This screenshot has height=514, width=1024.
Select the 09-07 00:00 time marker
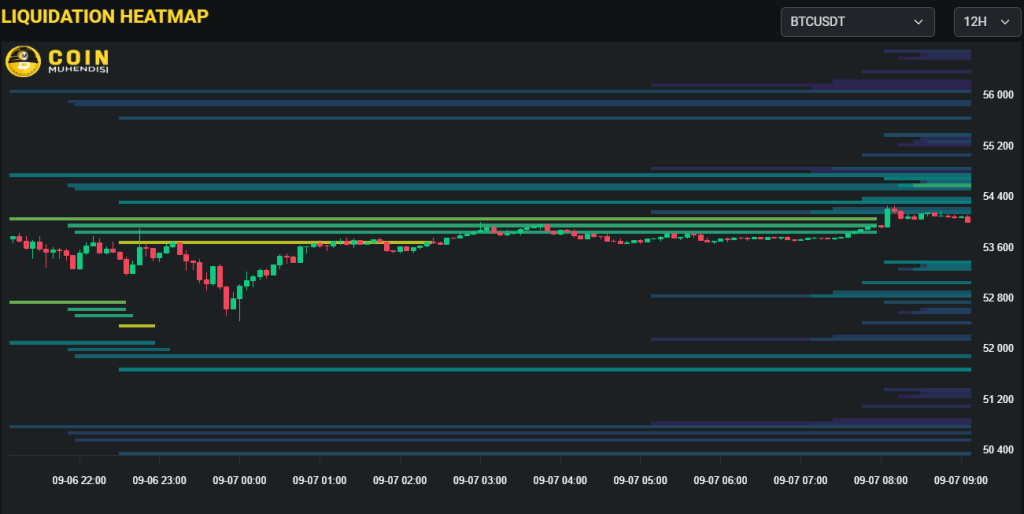pos(239,481)
